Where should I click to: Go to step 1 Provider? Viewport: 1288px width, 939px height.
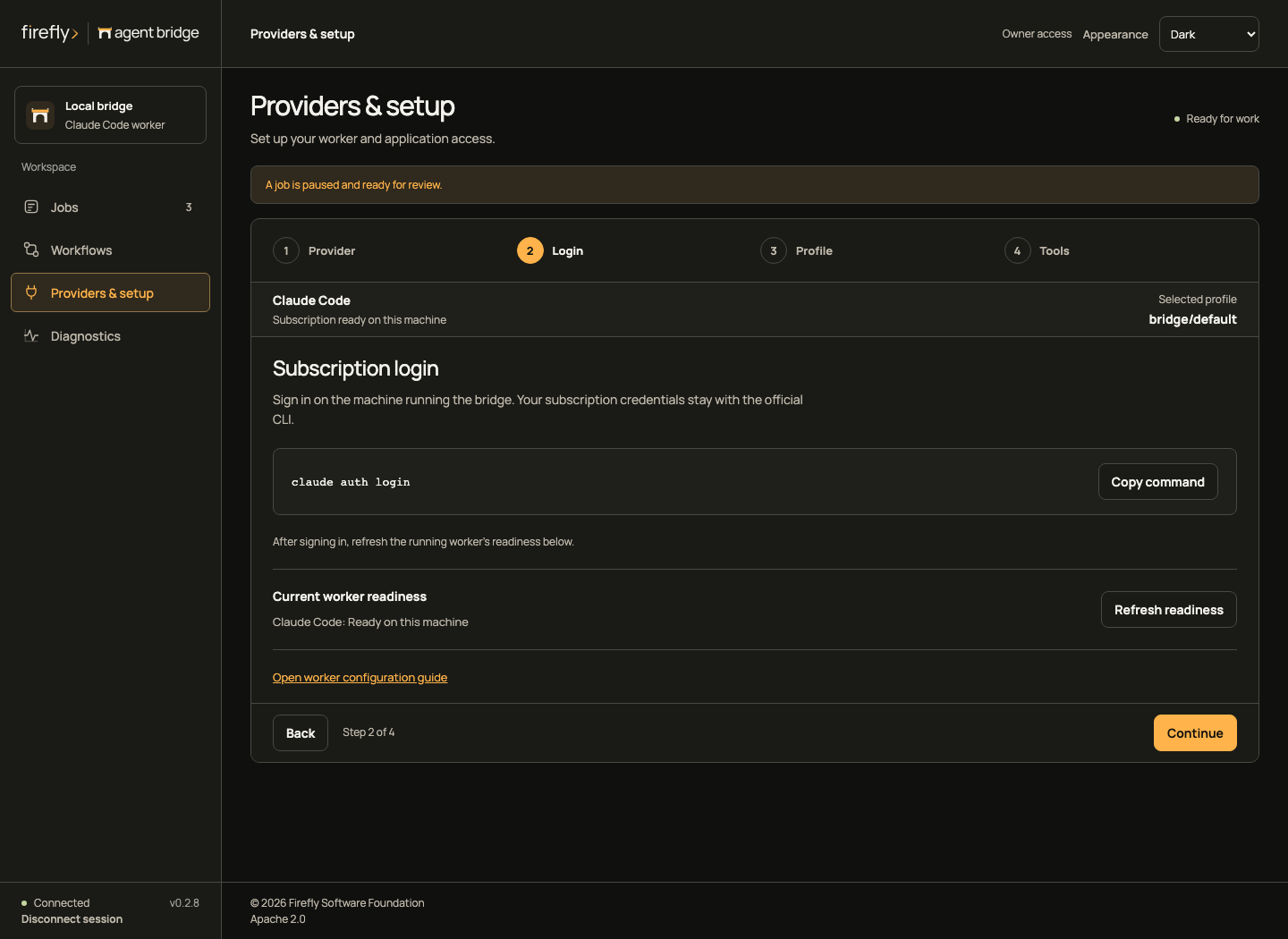pyautogui.click(x=314, y=250)
